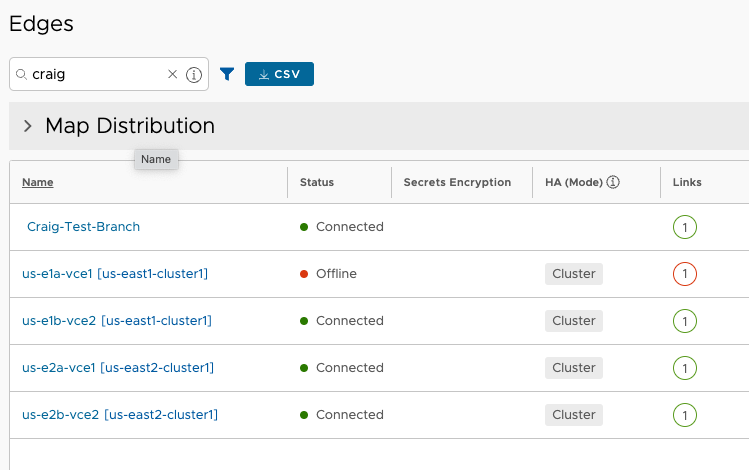The width and height of the screenshot is (749, 470).
Task: Open the filter funnel icon
Action: point(227,74)
